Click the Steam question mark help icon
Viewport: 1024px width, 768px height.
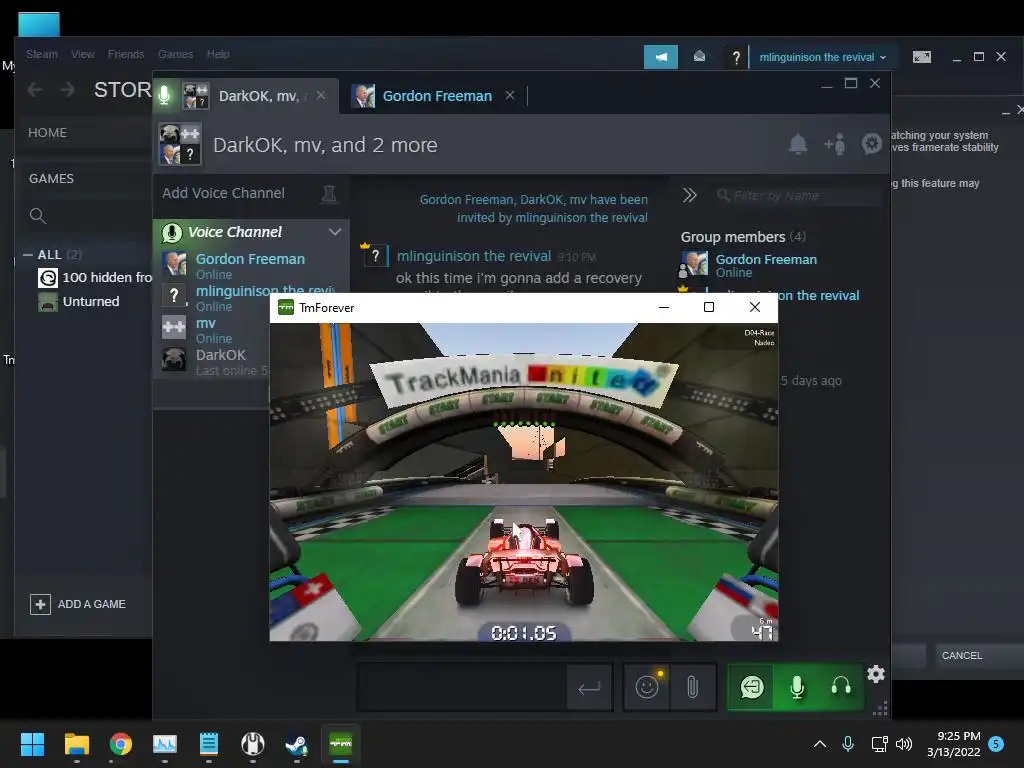click(x=736, y=57)
